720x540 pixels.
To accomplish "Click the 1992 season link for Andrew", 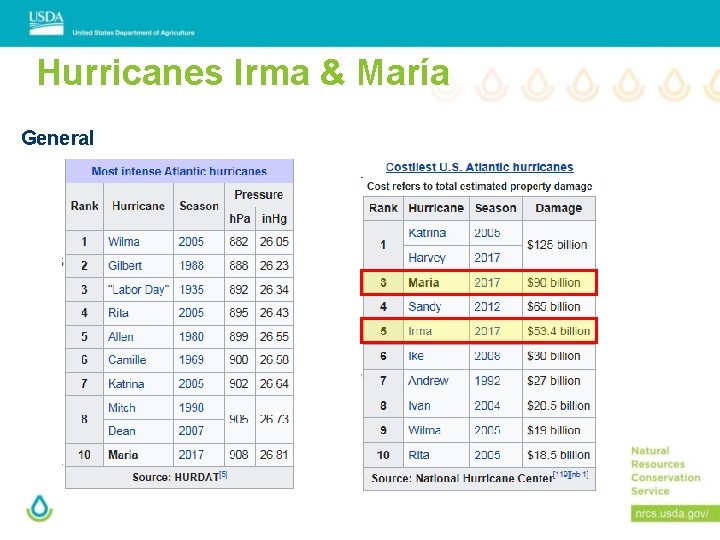I will click(487, 381).
